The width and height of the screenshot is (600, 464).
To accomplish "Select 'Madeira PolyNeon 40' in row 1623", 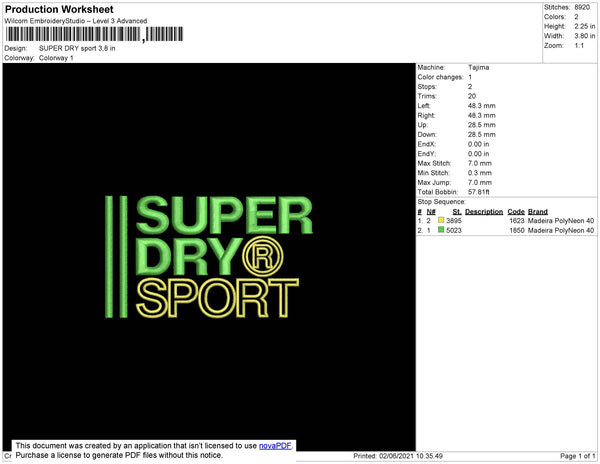I will click(x=561, y=221).
